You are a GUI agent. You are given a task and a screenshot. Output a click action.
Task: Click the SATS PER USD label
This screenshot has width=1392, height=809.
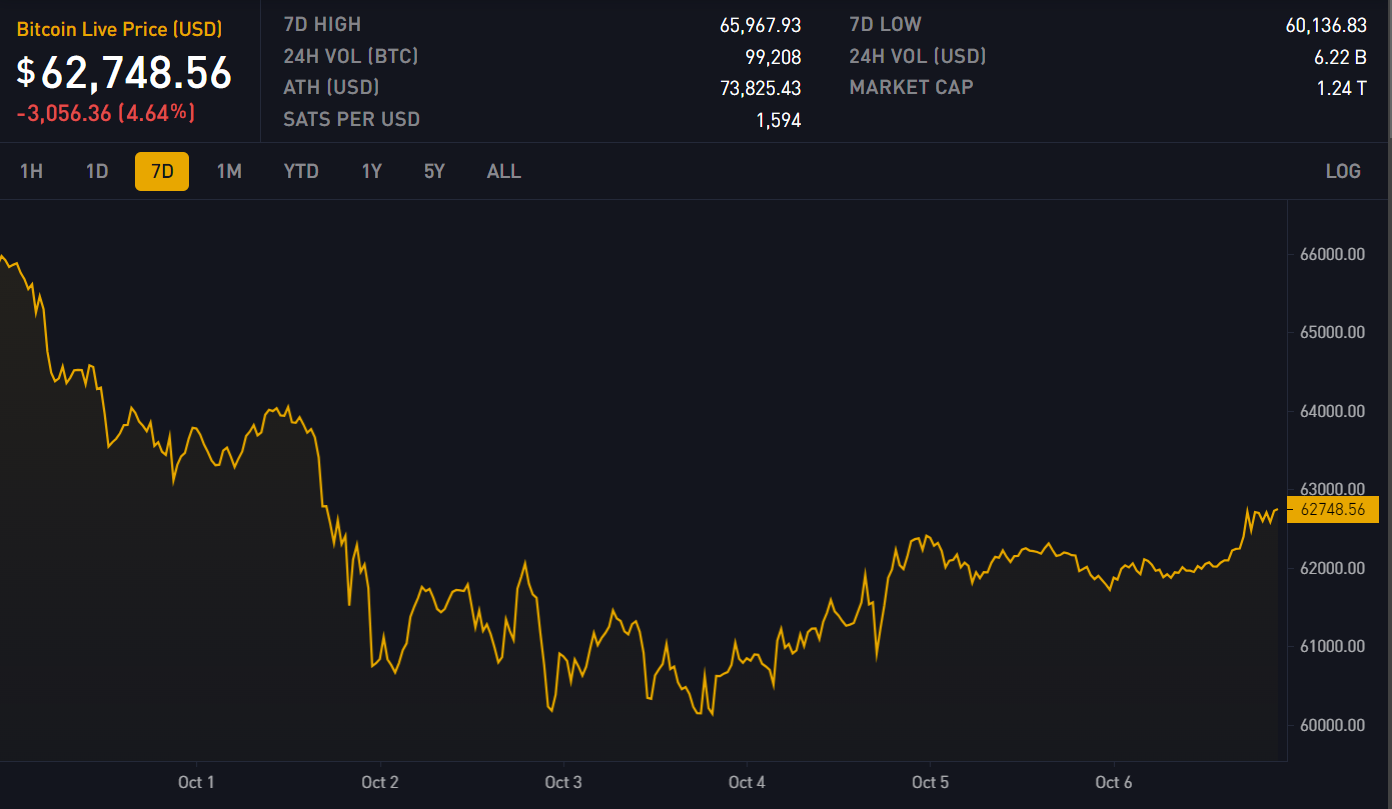(351, 120)
